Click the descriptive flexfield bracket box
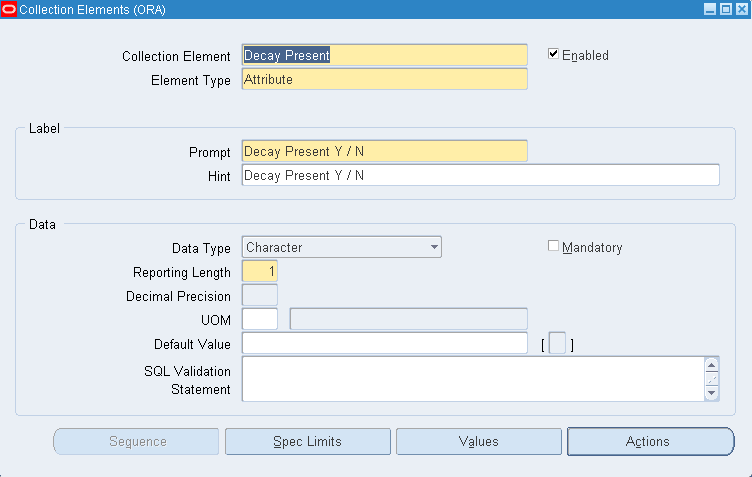 (557, 344)
